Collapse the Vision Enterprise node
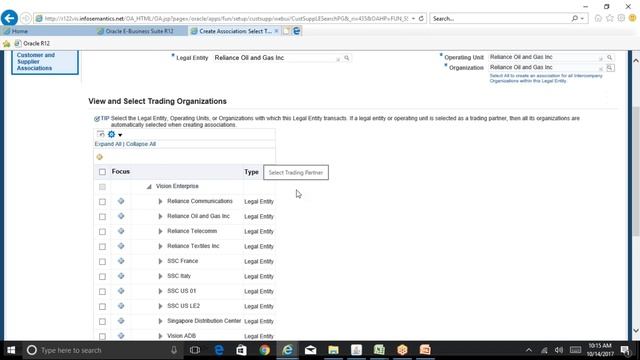 (x=149, y=187)
